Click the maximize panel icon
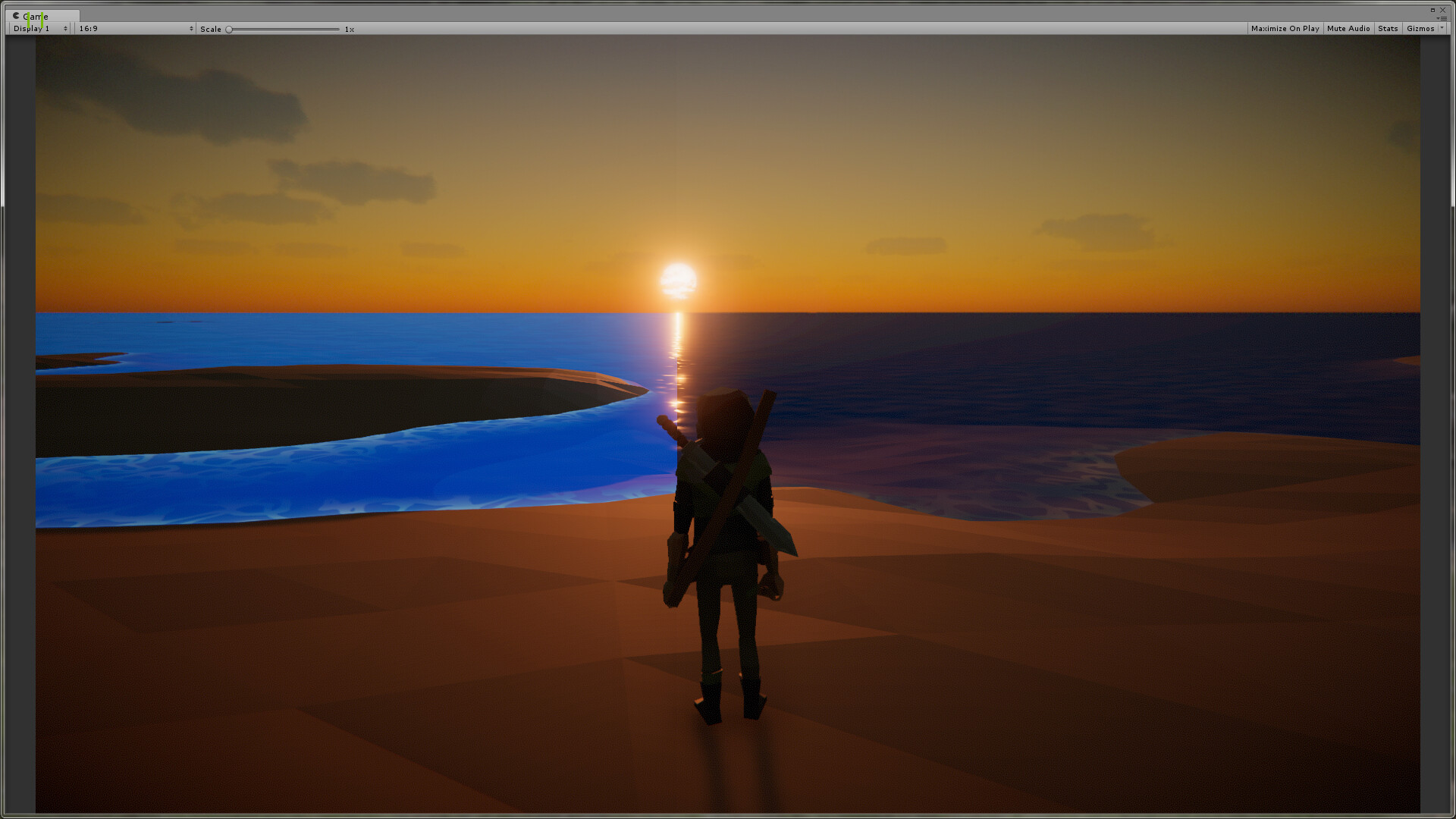This screenshot has width=1456, height=819. pos(1432,11)
